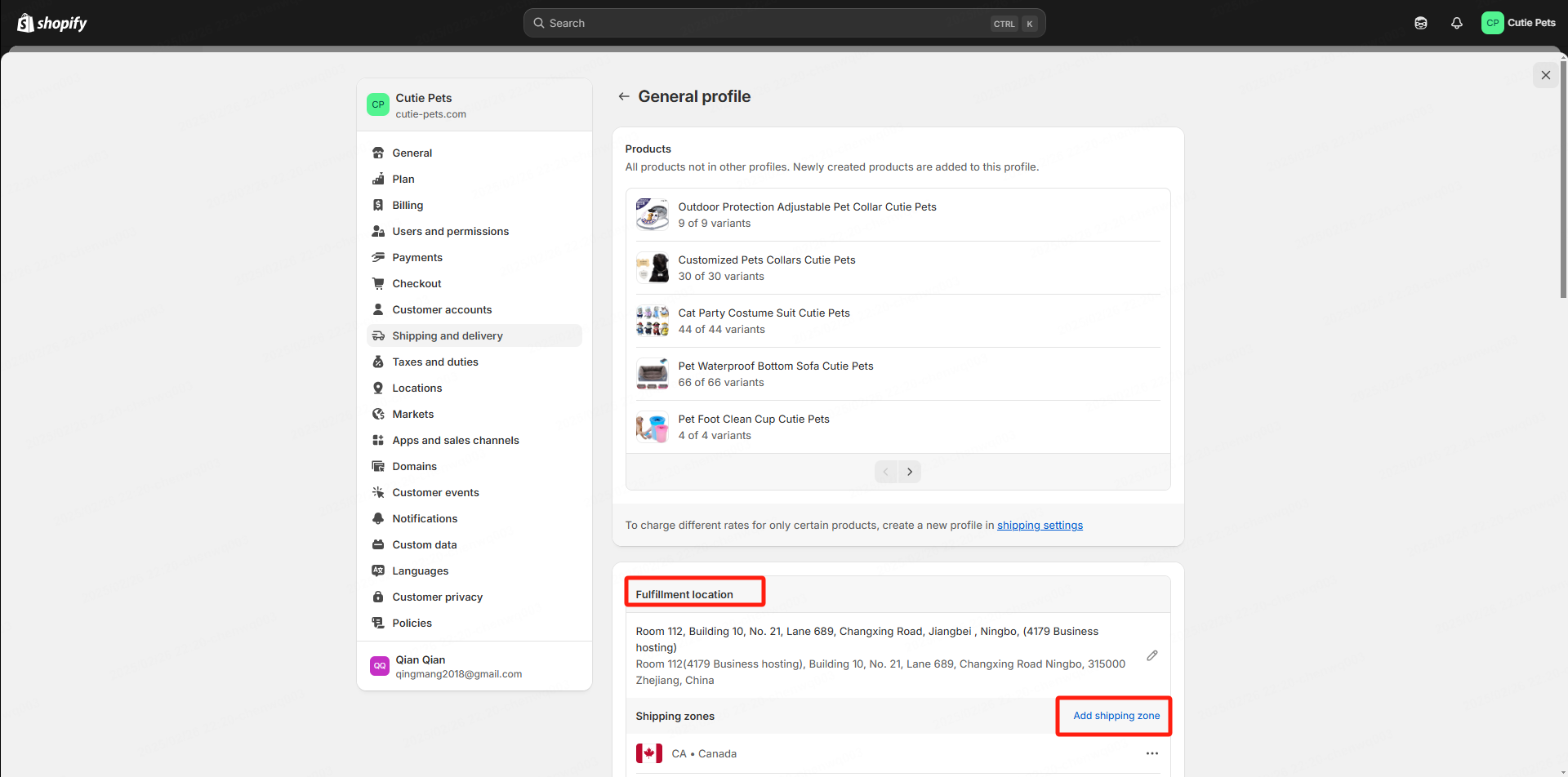
Task: Click the Cat Party Costume Suit thumbnail
Action: coord(653,321)
